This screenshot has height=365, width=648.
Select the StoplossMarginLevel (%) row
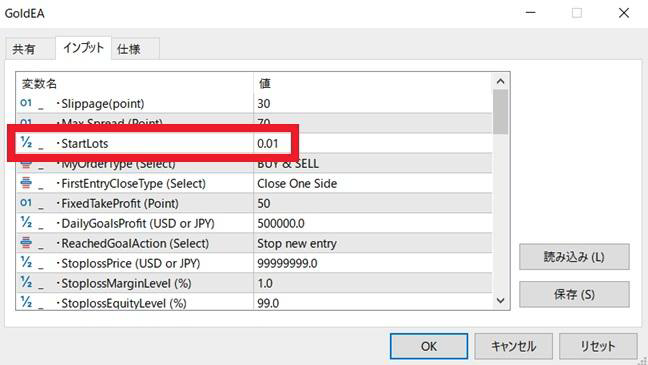pyautogui.click(x=254, y=283)
